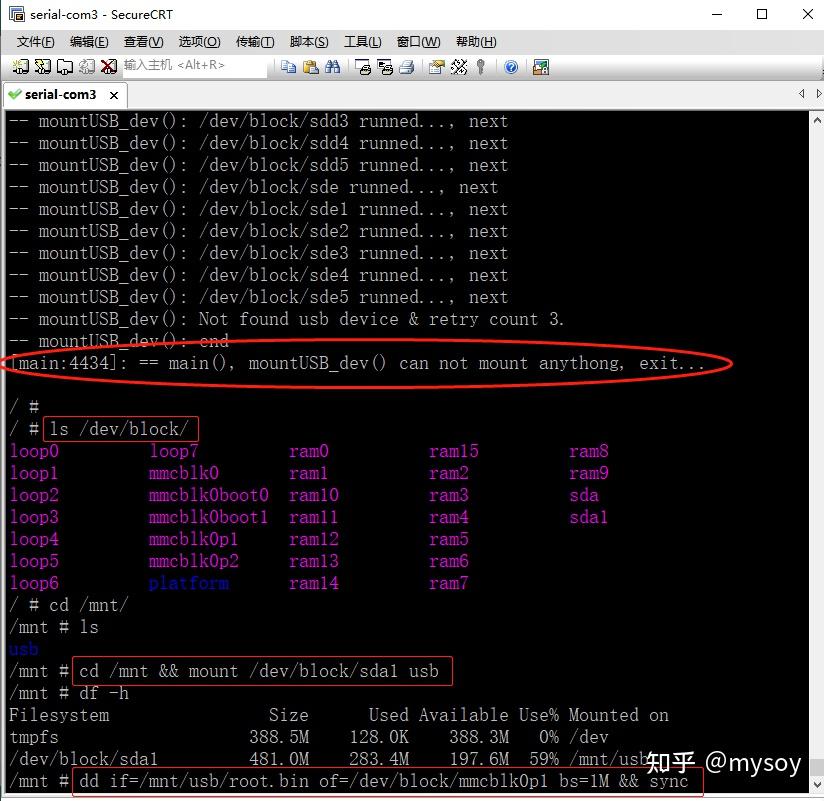The width and height of the screenshot is (824, 801).
Task: Click the Connect toolbar icon
Action: click(x=20, y=66)
